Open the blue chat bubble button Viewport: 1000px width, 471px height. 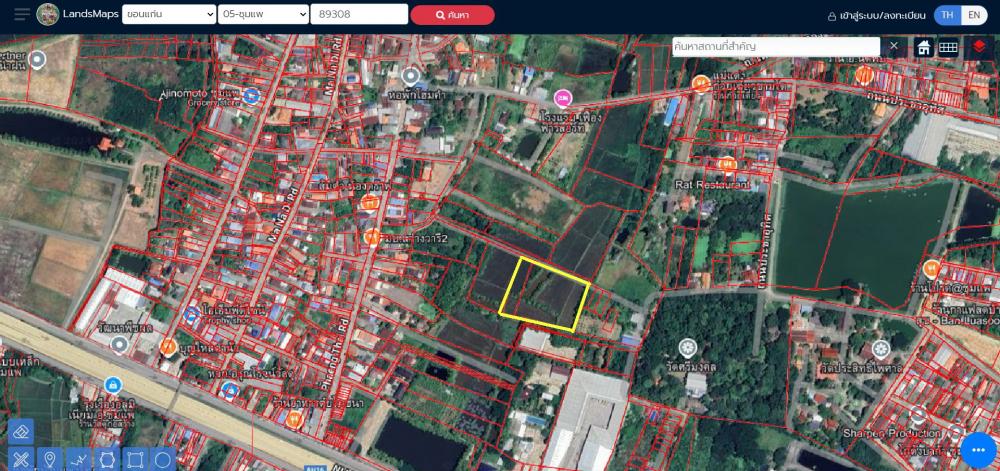point(976,449)
